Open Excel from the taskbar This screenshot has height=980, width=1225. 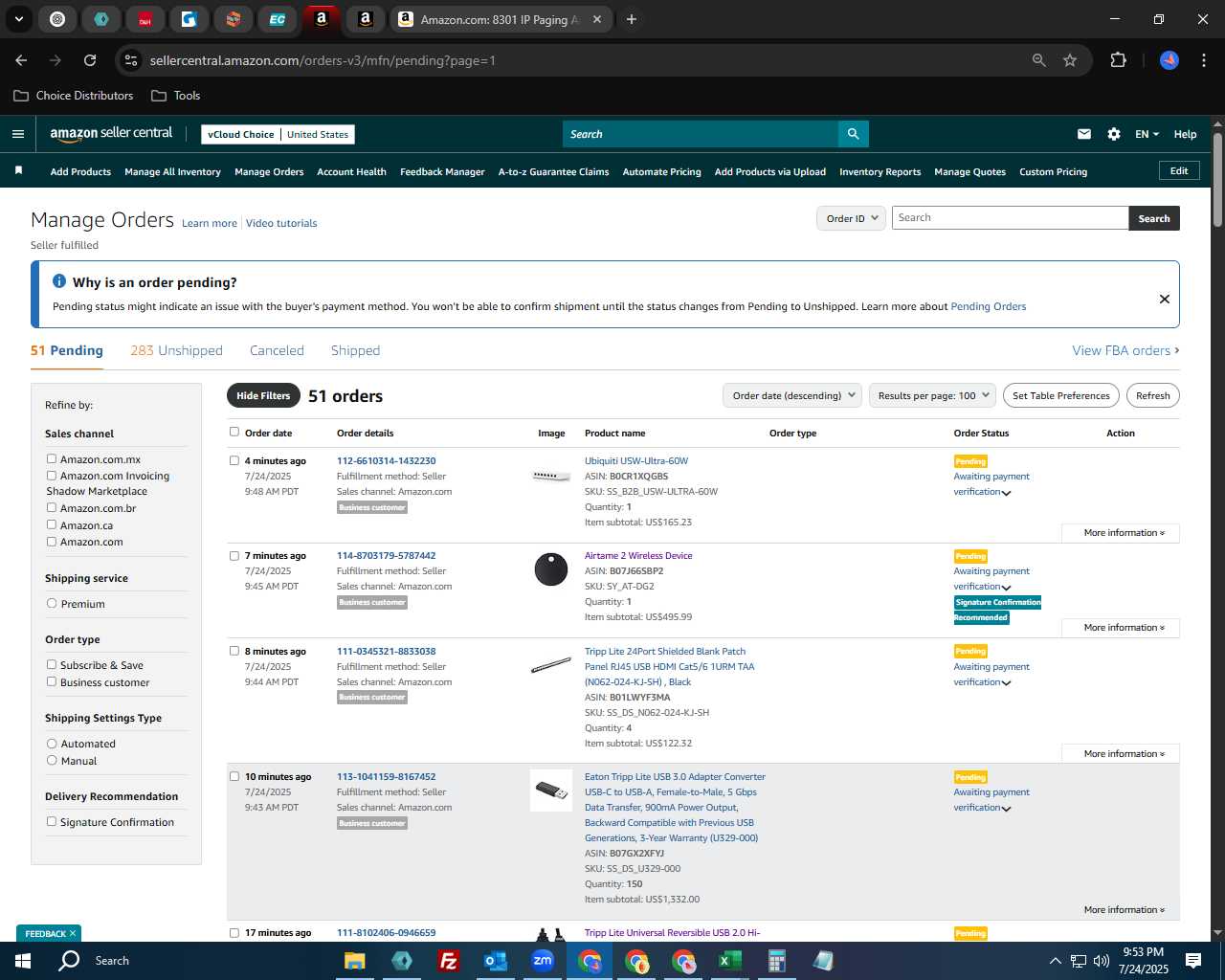tap(730, 961)
